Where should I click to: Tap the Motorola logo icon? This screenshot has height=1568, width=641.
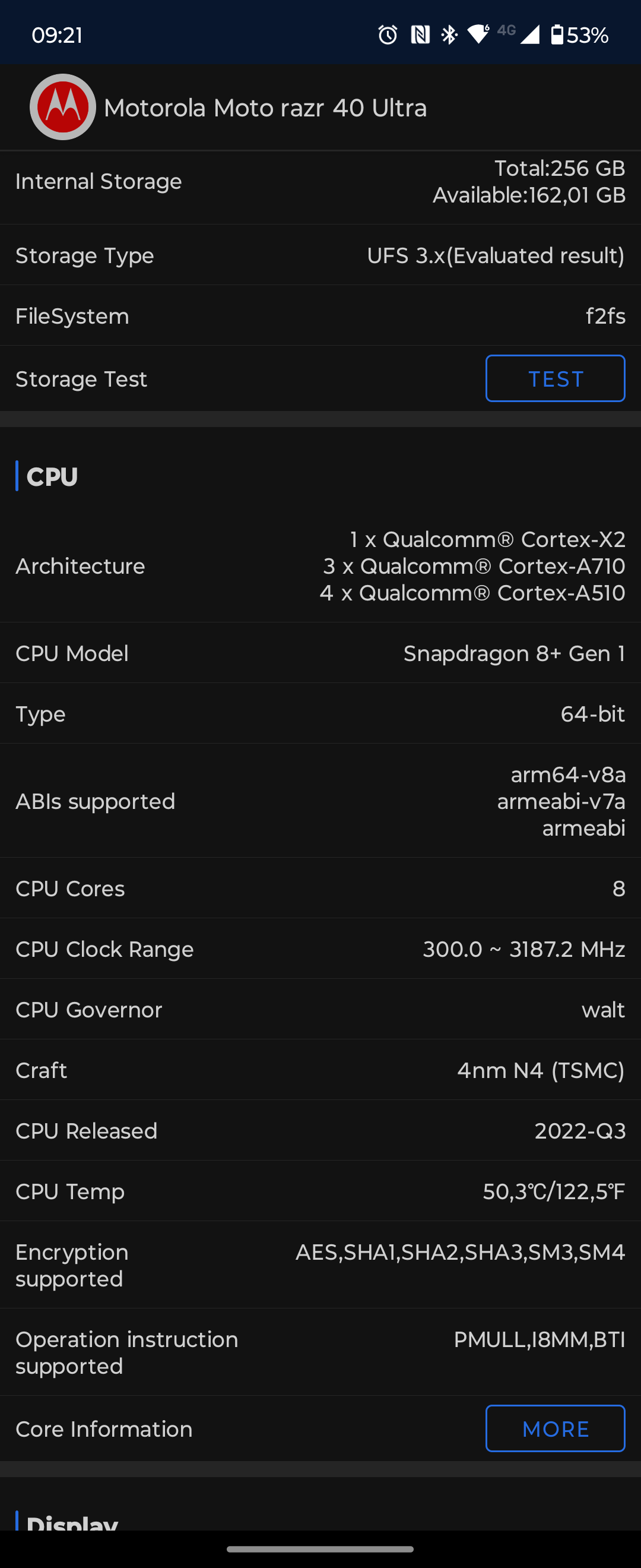coord(63,107)
